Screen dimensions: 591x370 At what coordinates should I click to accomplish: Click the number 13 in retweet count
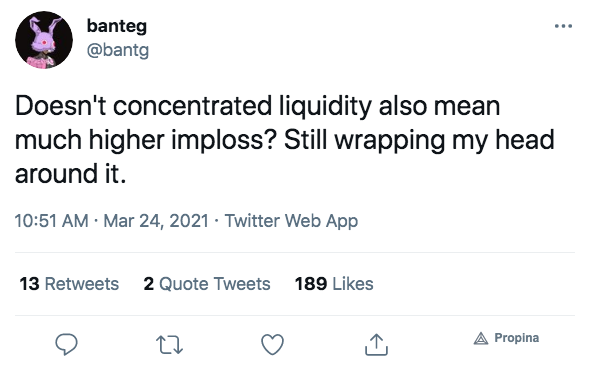tap(29, 284)
